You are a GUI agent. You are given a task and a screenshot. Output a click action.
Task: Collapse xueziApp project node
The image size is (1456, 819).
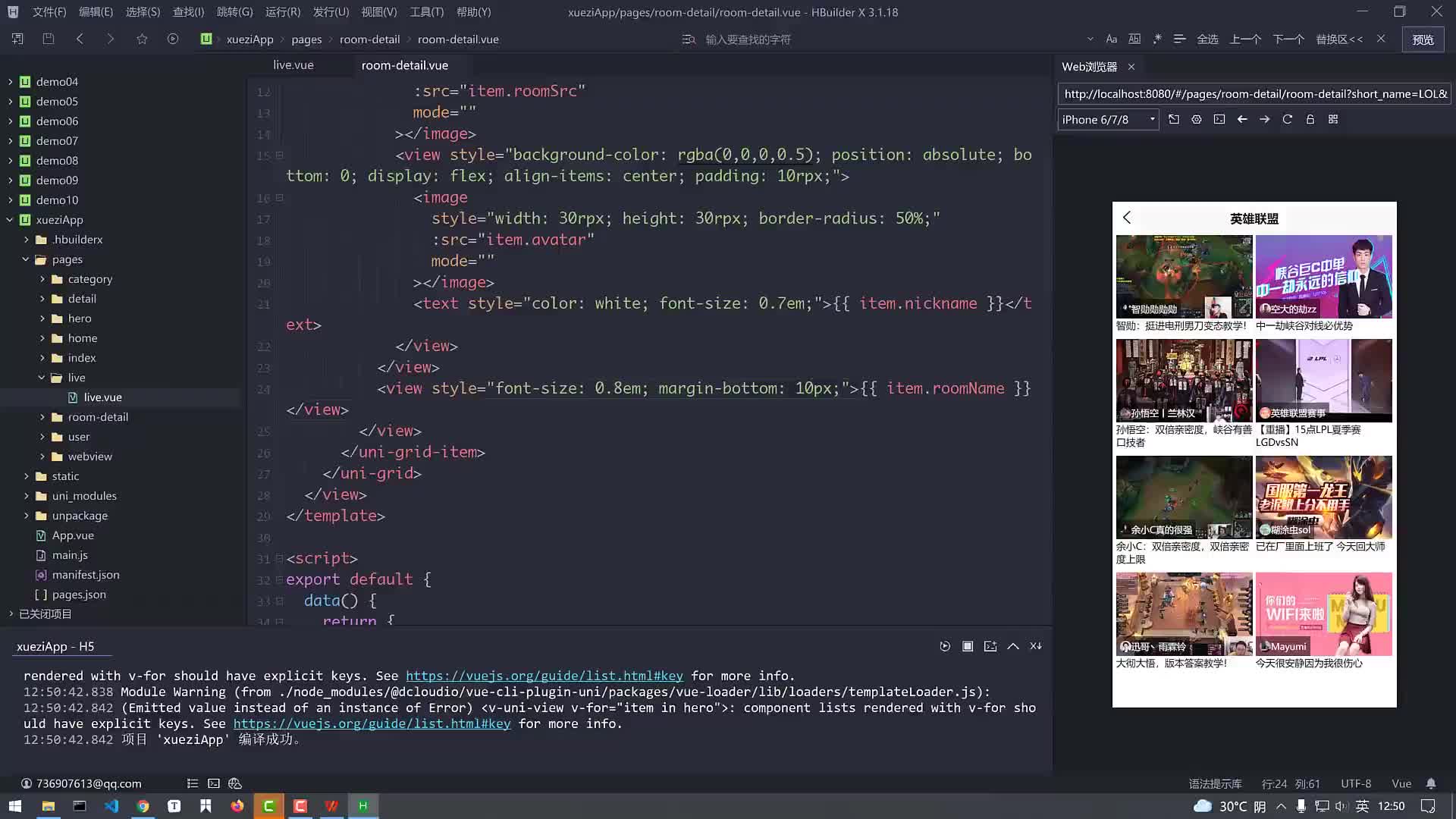point(10,220)
